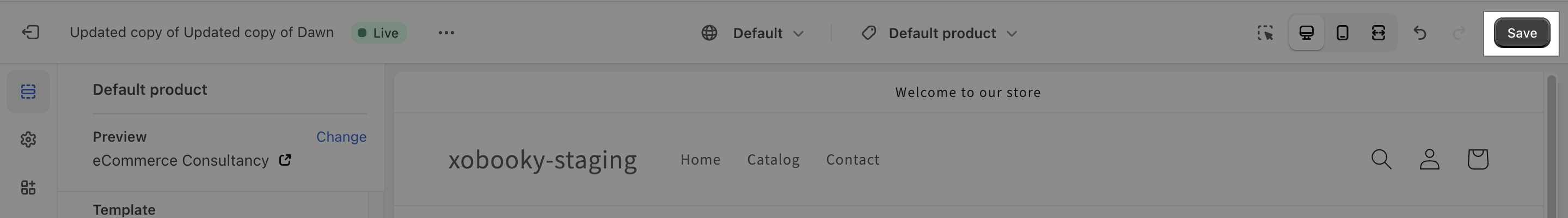1568x218 pixels.
Task: Click Change next to Preview
Action: [341, 137]
